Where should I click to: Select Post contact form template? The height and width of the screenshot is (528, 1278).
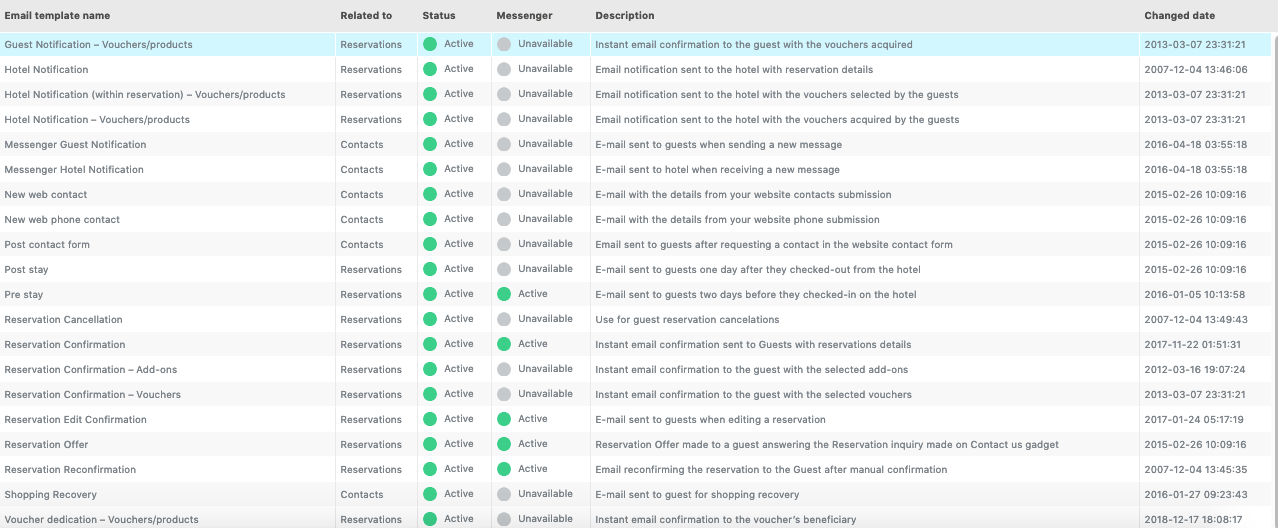click(47, 244)
